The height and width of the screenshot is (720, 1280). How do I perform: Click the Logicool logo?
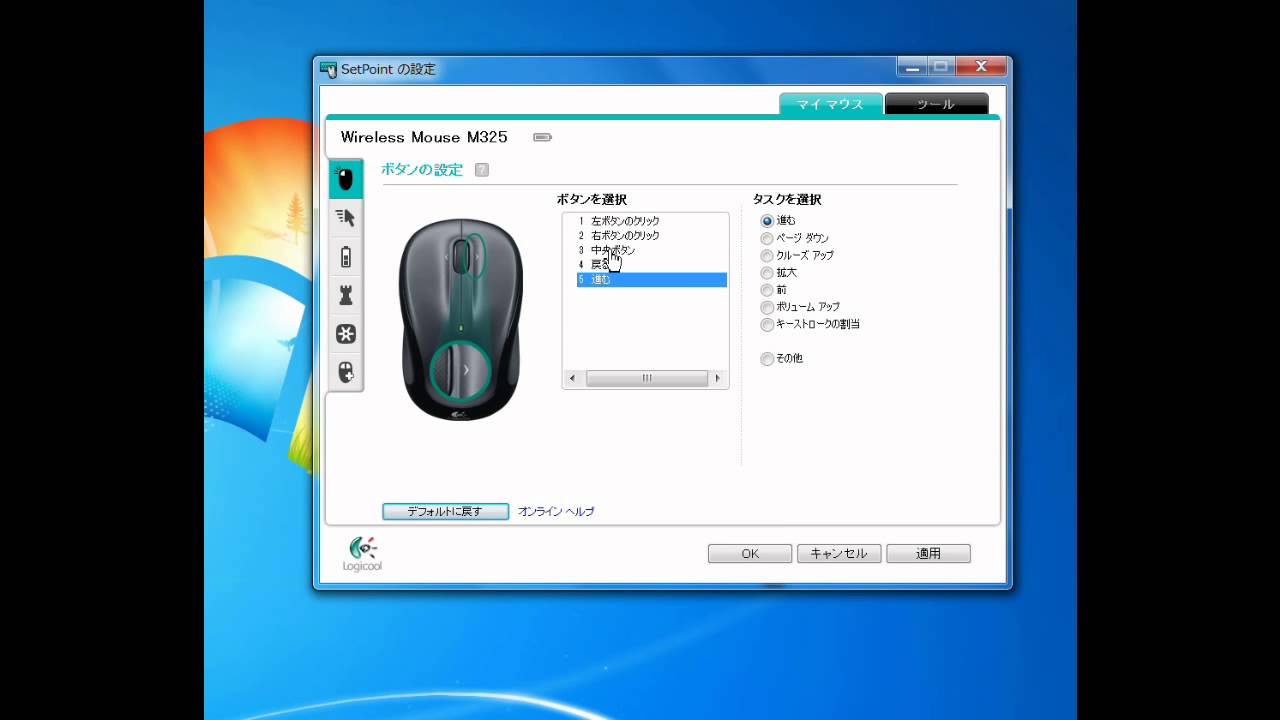pyautogui.click(x=363, y=554)
